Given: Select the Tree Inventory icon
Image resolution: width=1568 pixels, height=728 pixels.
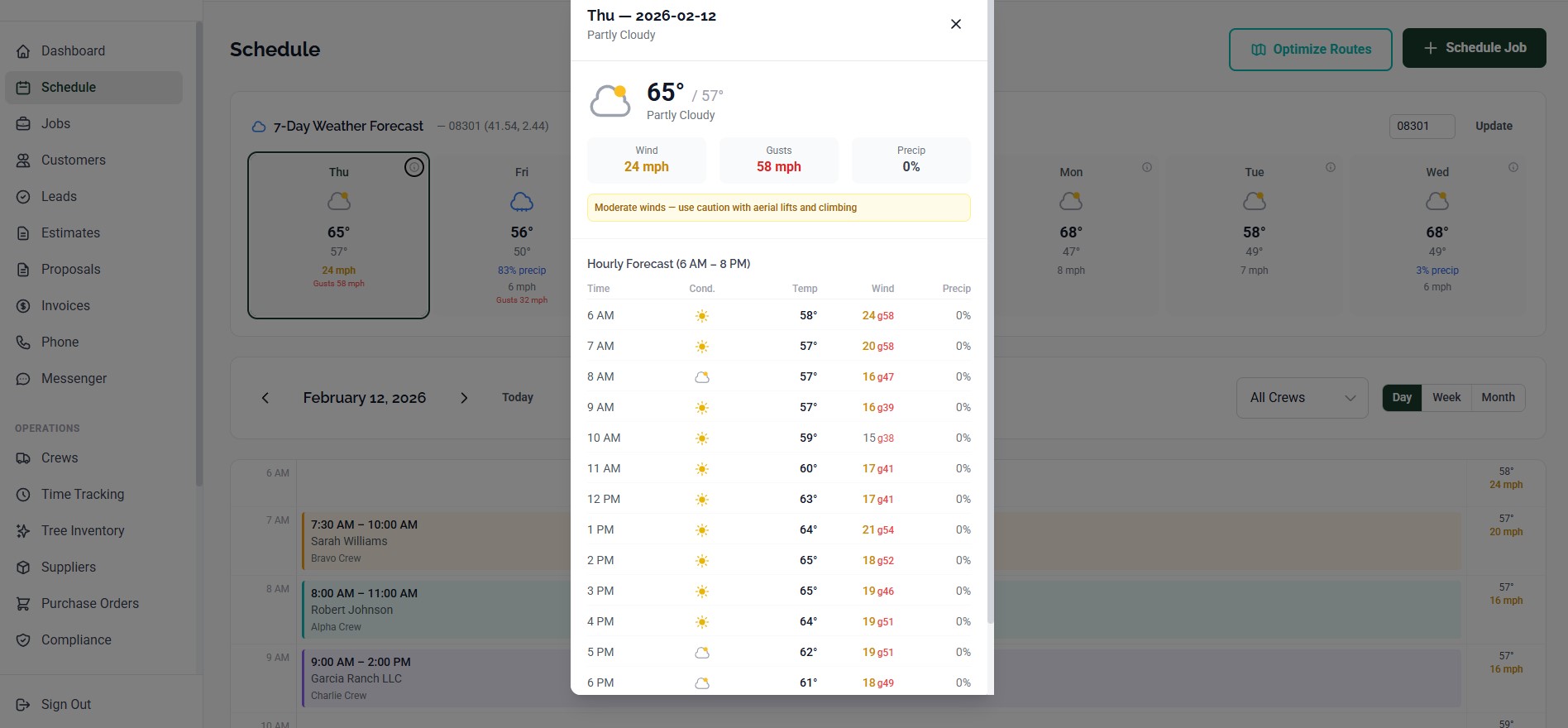Looking at the screenshot, I should click(24, 530).
